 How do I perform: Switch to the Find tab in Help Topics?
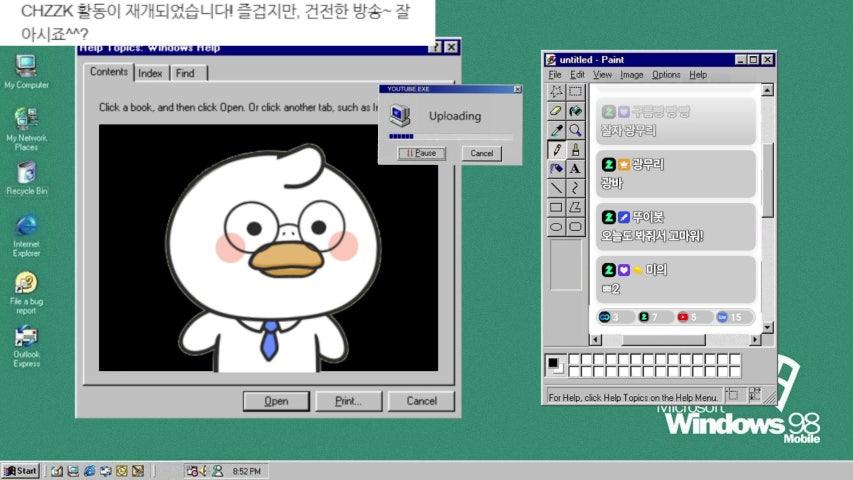pyautogui.click(x=188, y=73)
